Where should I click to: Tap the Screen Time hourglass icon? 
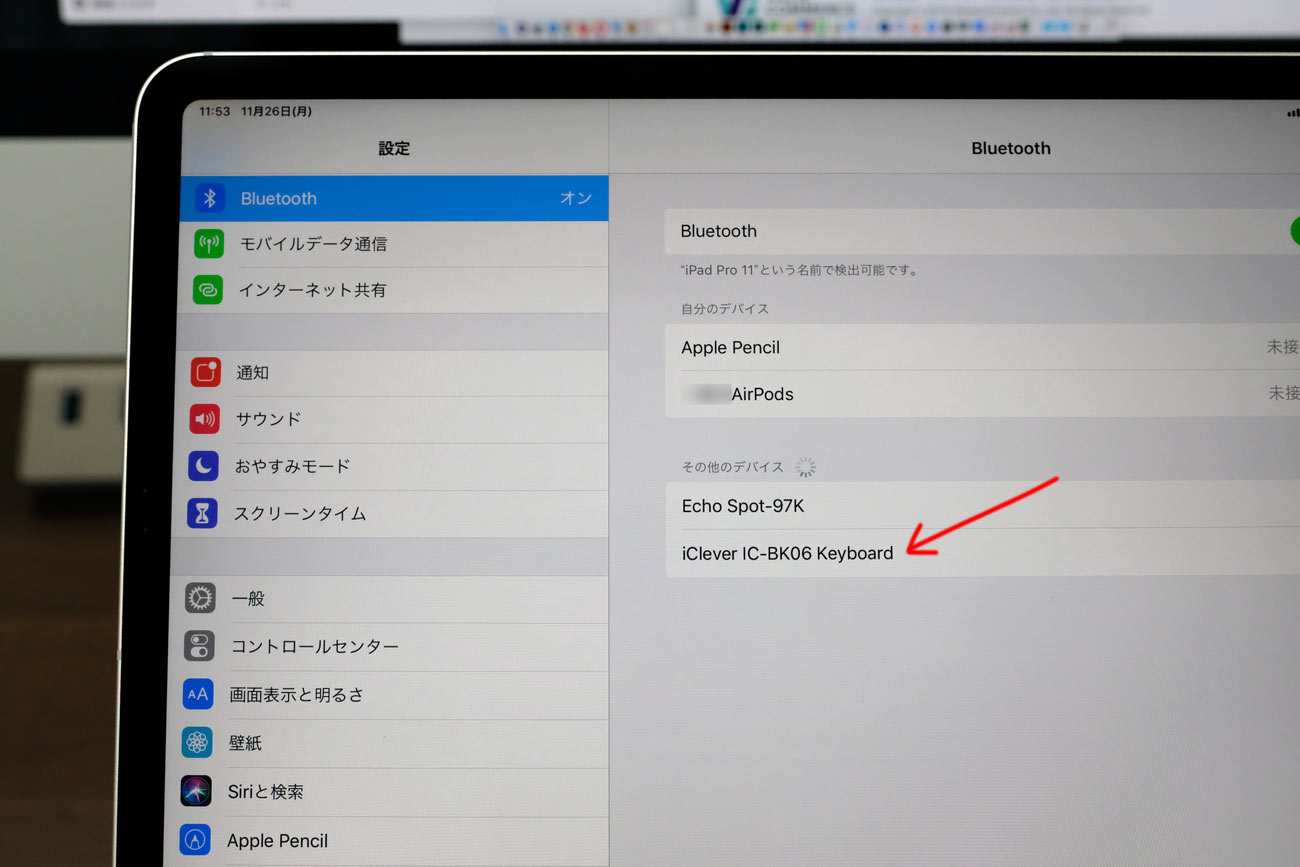[x=202, y=513]
